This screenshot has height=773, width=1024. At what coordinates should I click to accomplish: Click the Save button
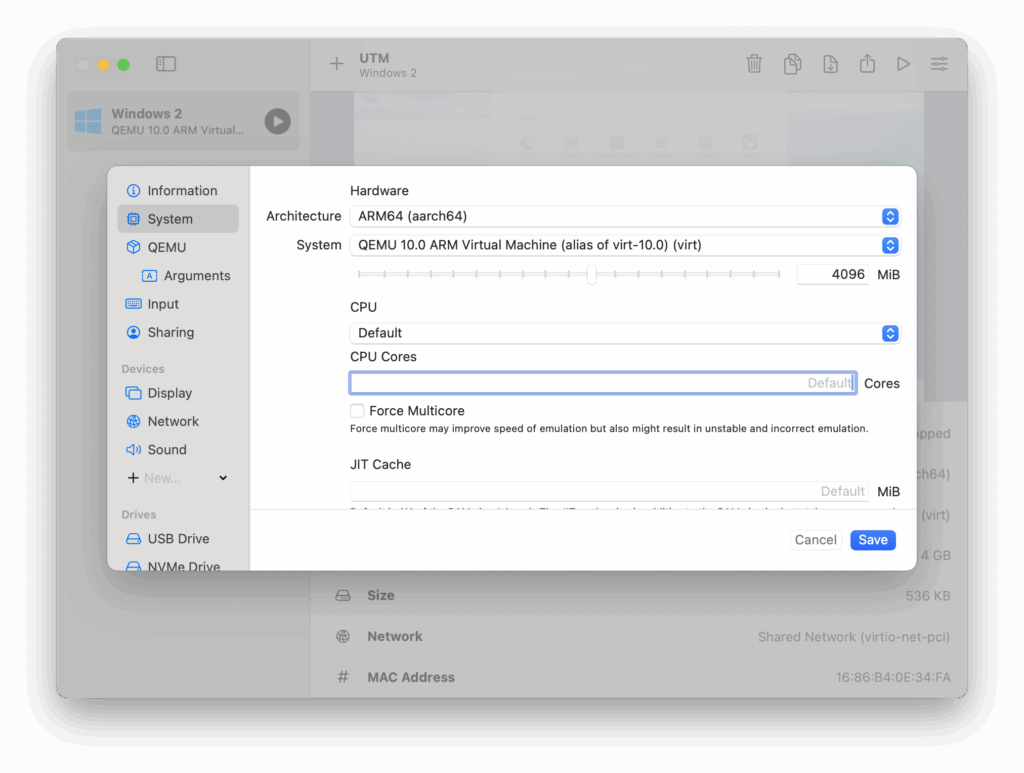(872, 540)
